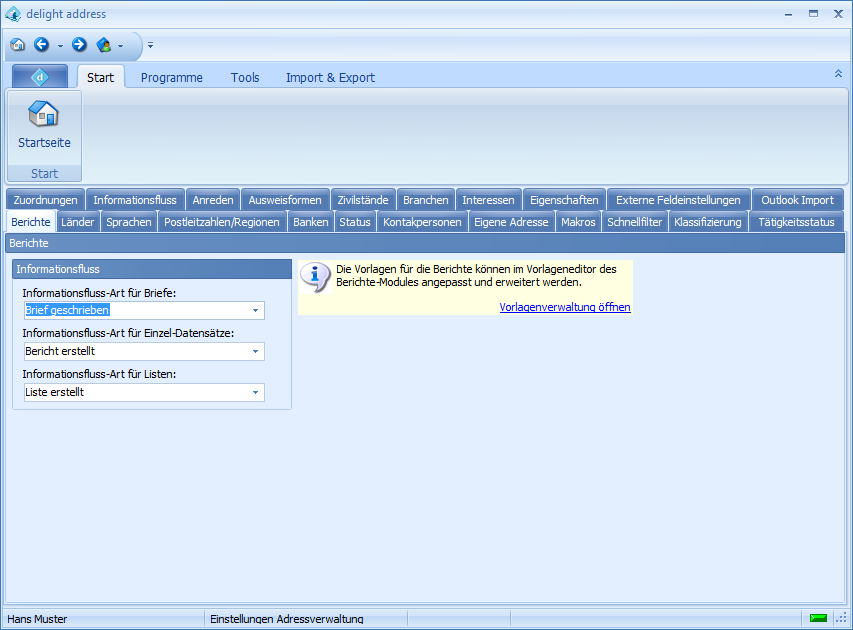
Task: Open the blue delight application menu button
Action: click(x=40, y=77)
